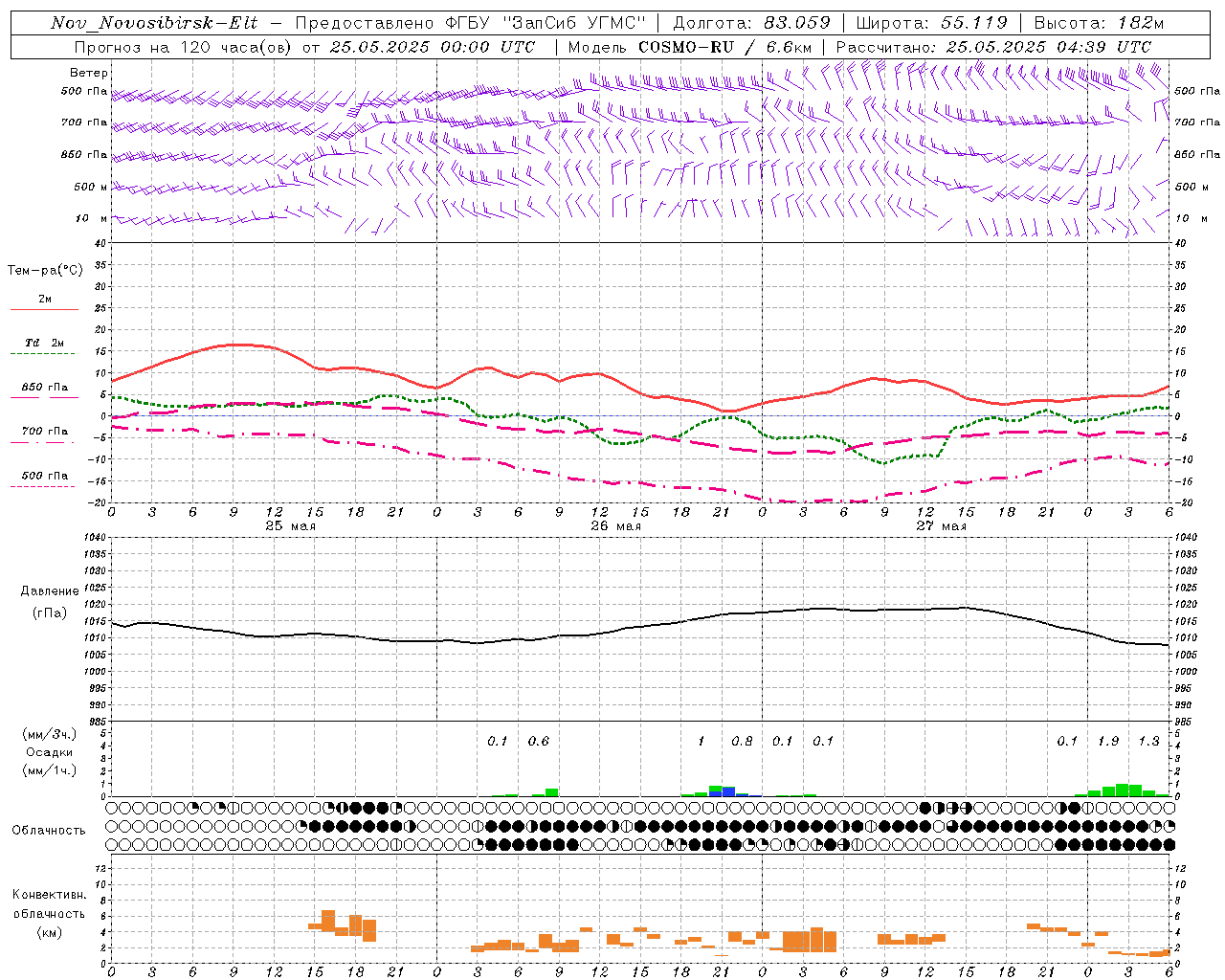Click the precipitation value "0.6"

(539, 741)
